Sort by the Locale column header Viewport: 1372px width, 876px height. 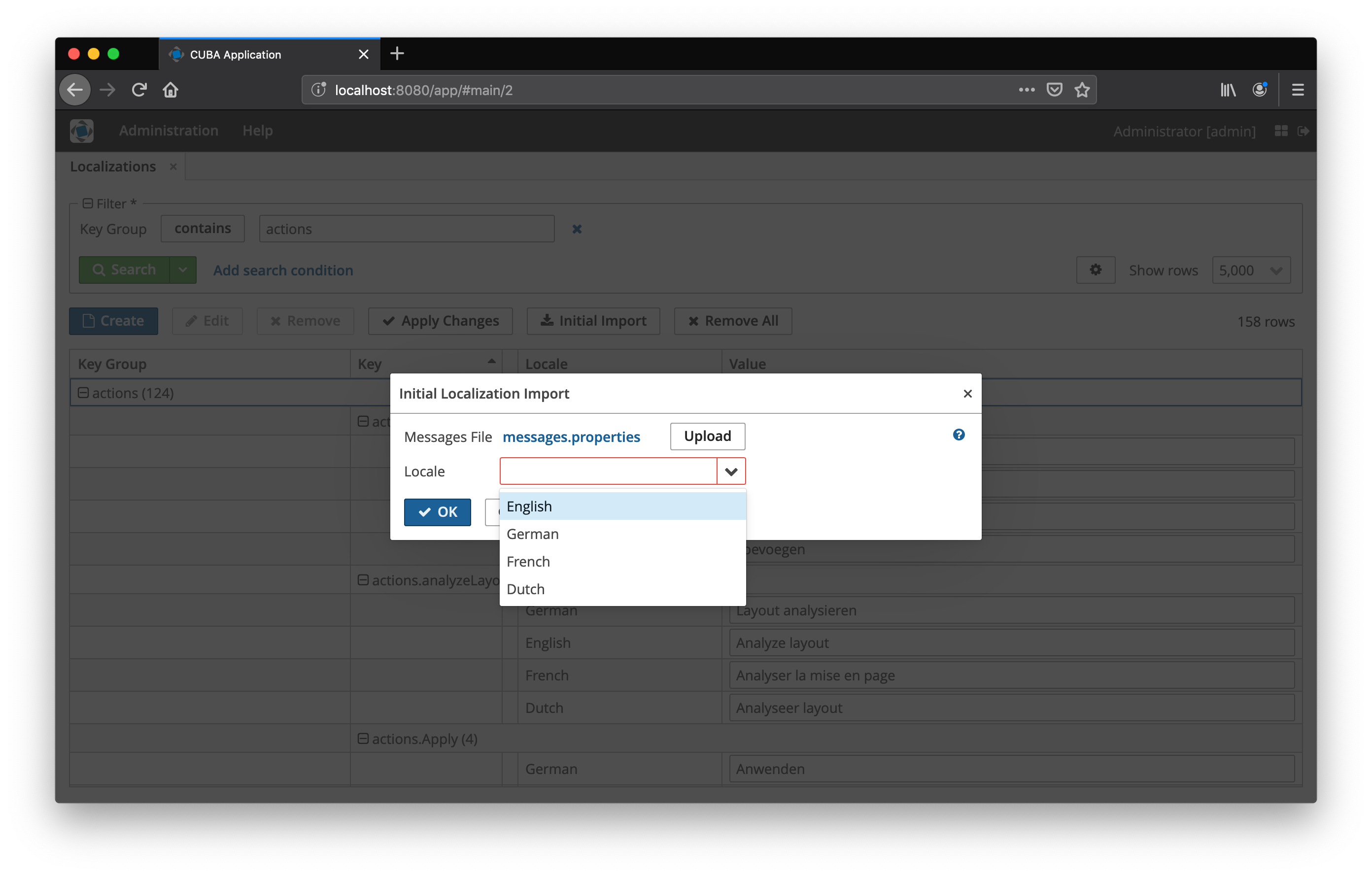pyautogui.click(x=619, y=364)
